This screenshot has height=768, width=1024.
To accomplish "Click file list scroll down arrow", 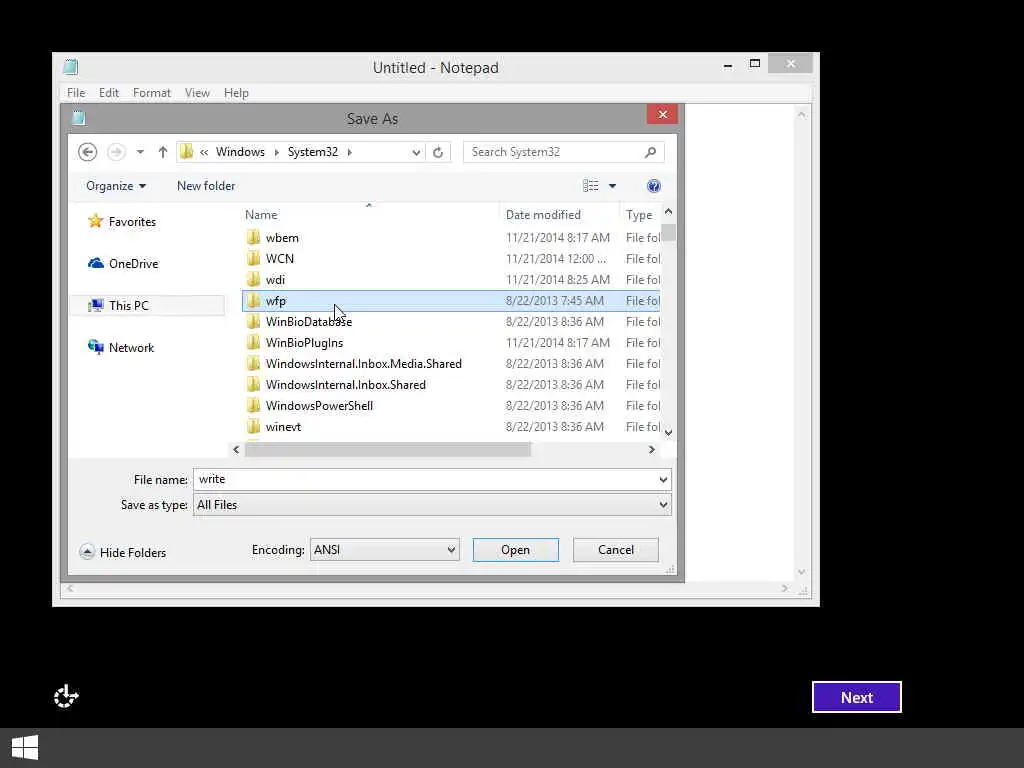I will point(668,432).
